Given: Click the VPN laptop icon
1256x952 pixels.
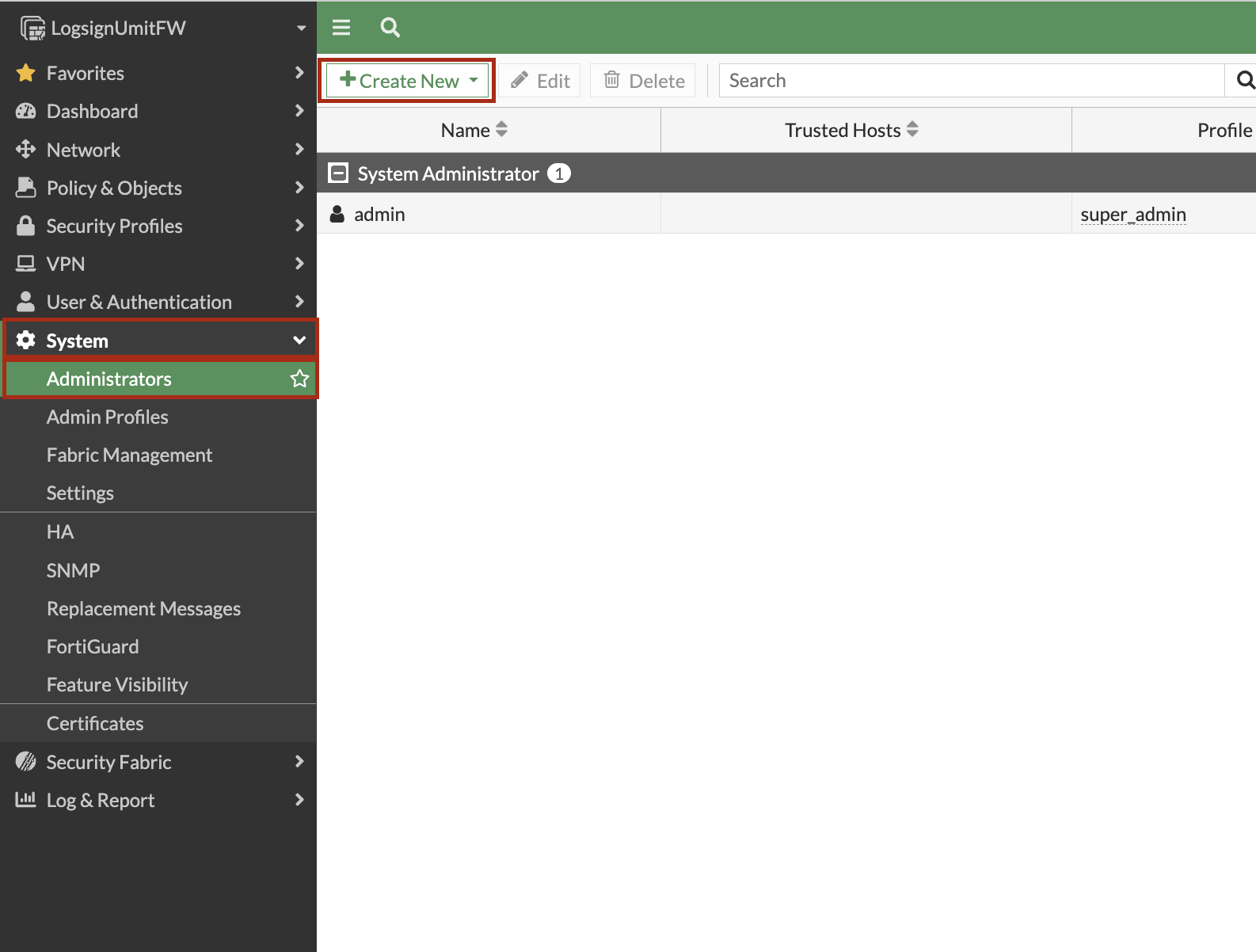Looking at the screenshot, I should [26, 263].
